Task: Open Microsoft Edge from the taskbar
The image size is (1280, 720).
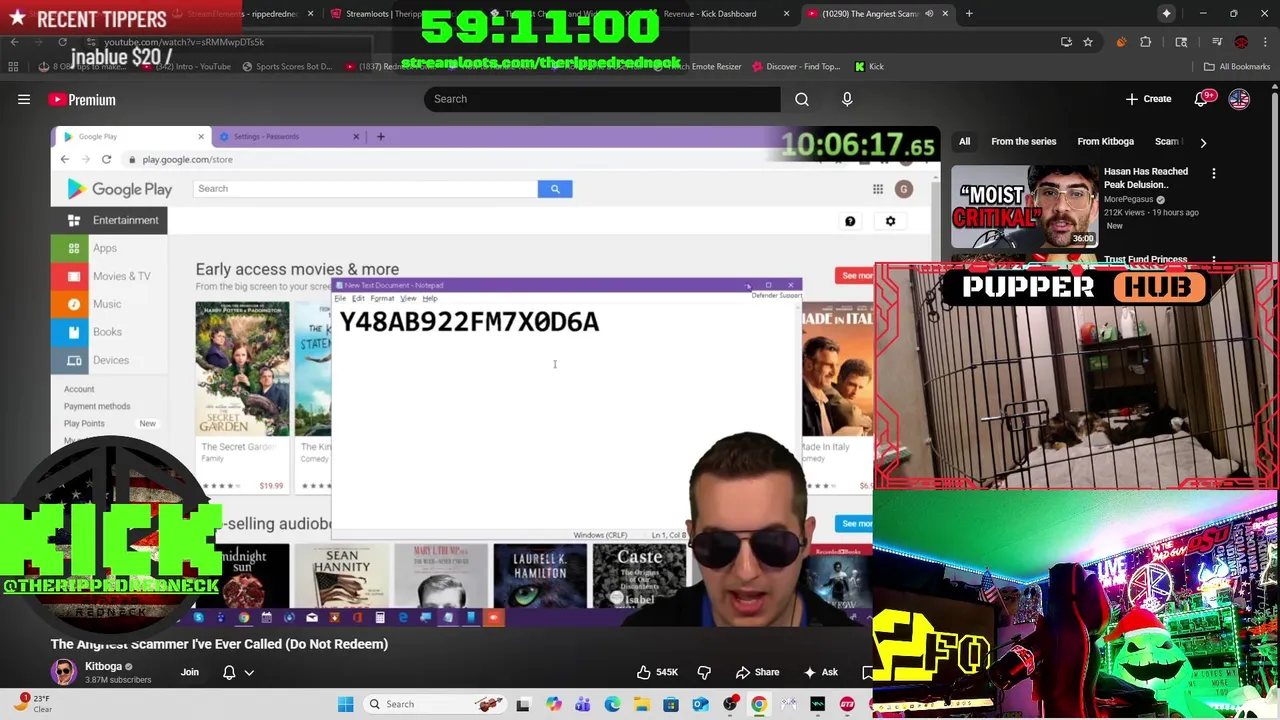Action: click(612, 704)
